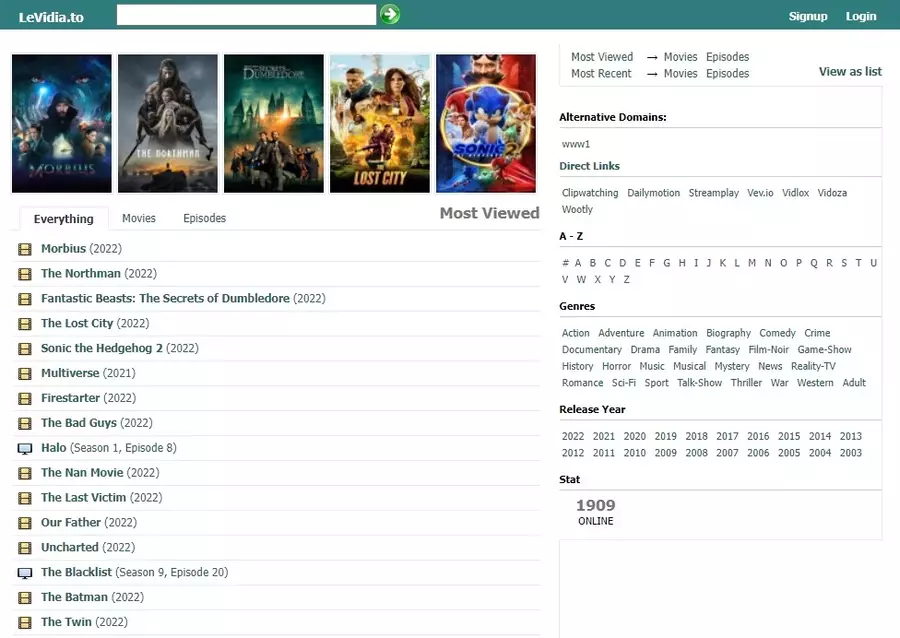Open the Login page
This screenshot has height=638, width=900.
[861, 16]
